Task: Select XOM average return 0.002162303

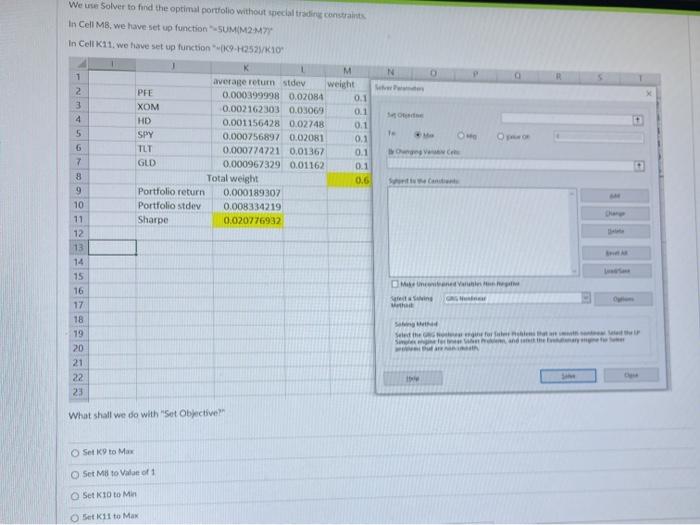Action: point(246,109)
